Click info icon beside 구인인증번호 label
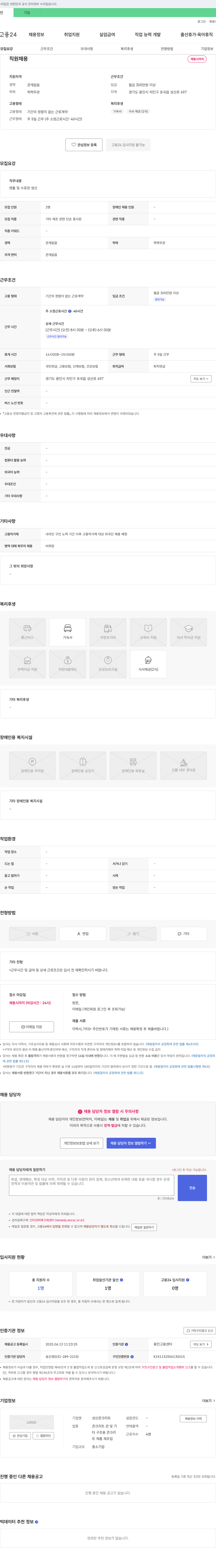 [132, 1356]
